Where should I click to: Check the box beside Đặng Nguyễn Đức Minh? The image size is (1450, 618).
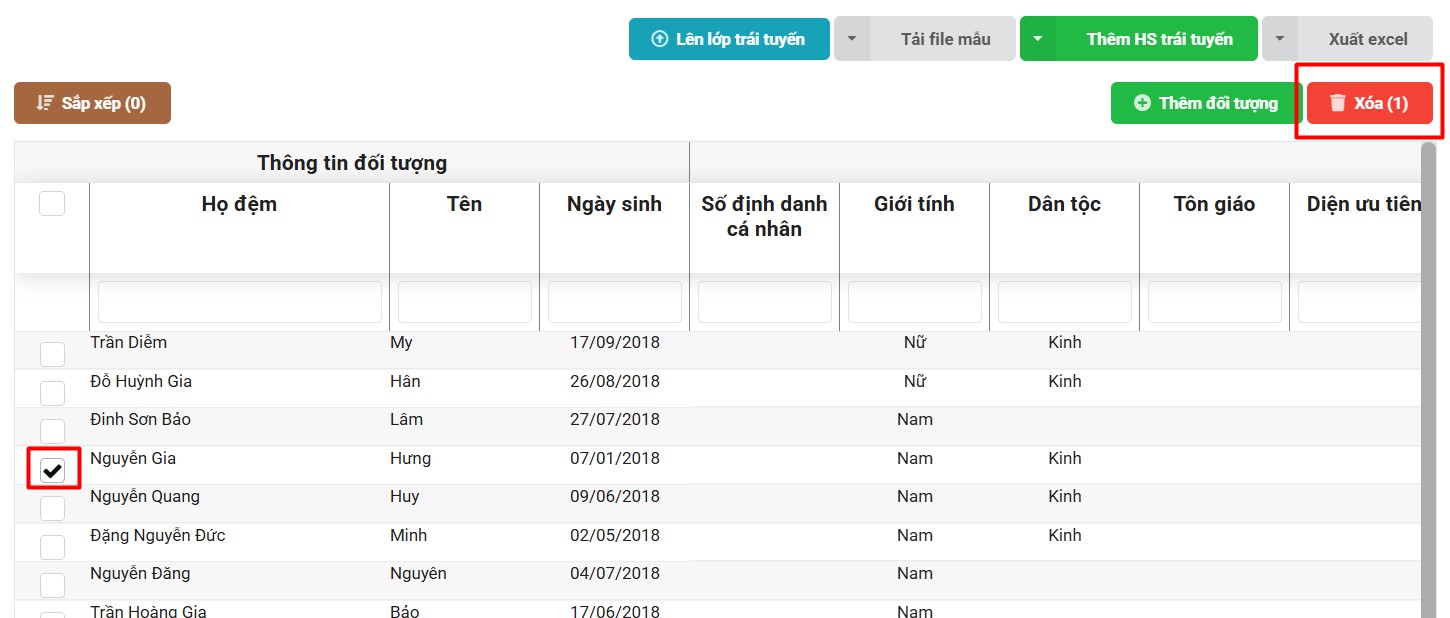(52, 547)
